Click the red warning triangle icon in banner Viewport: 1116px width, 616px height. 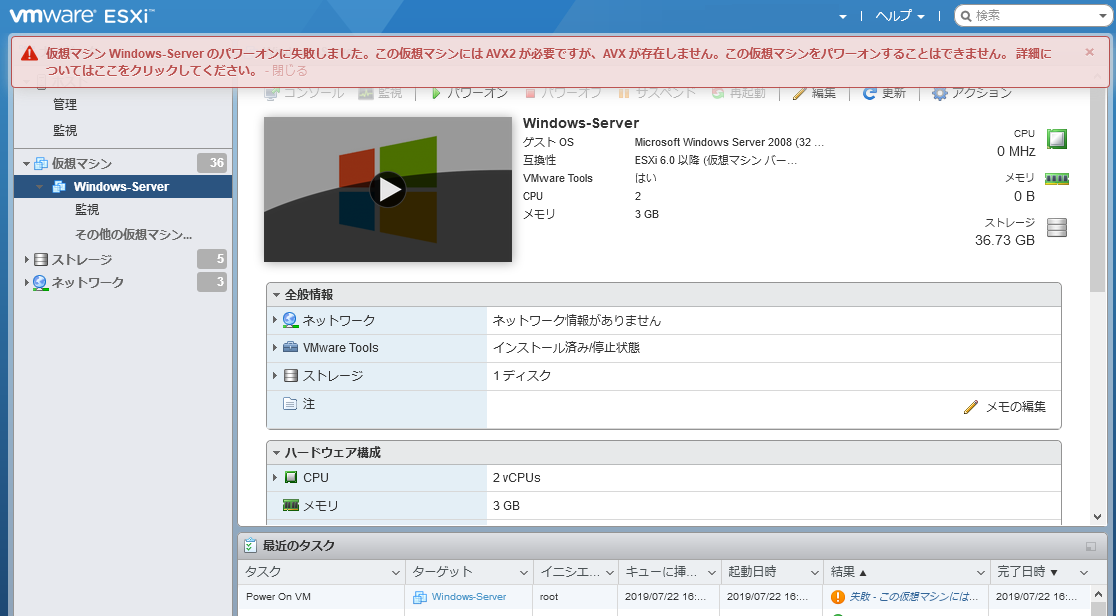(29, 53)
